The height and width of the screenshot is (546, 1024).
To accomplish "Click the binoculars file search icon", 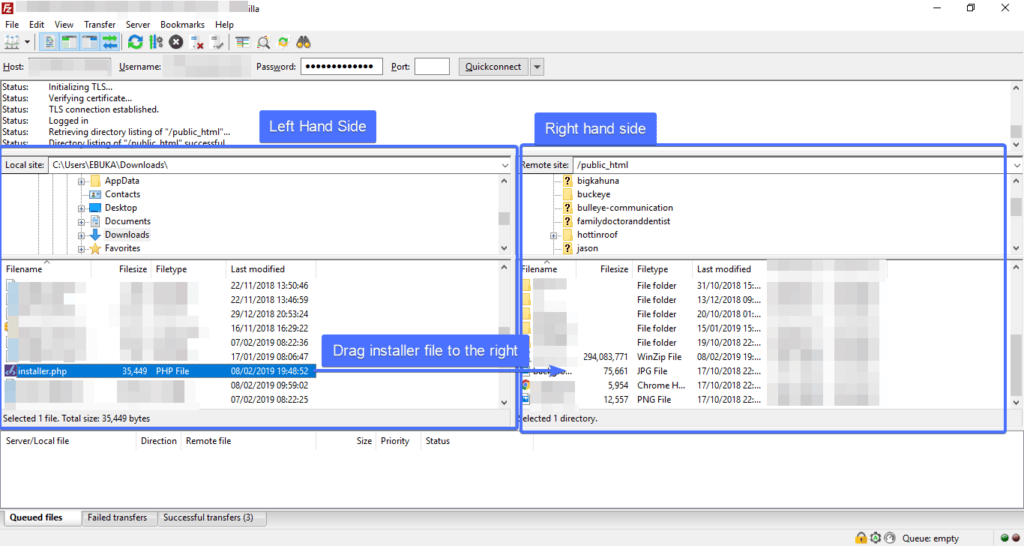I will pyautogui.click(x=304, y=42).
